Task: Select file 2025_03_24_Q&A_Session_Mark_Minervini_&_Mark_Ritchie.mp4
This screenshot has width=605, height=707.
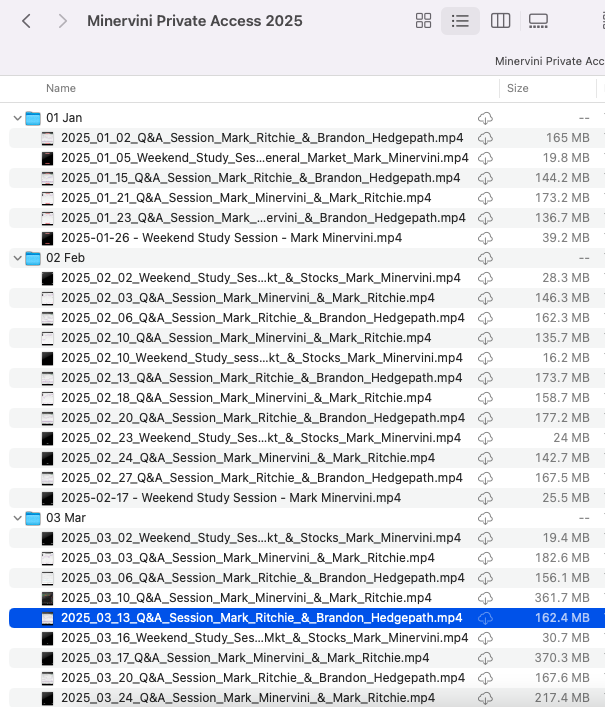Action: tap(248, 698)
